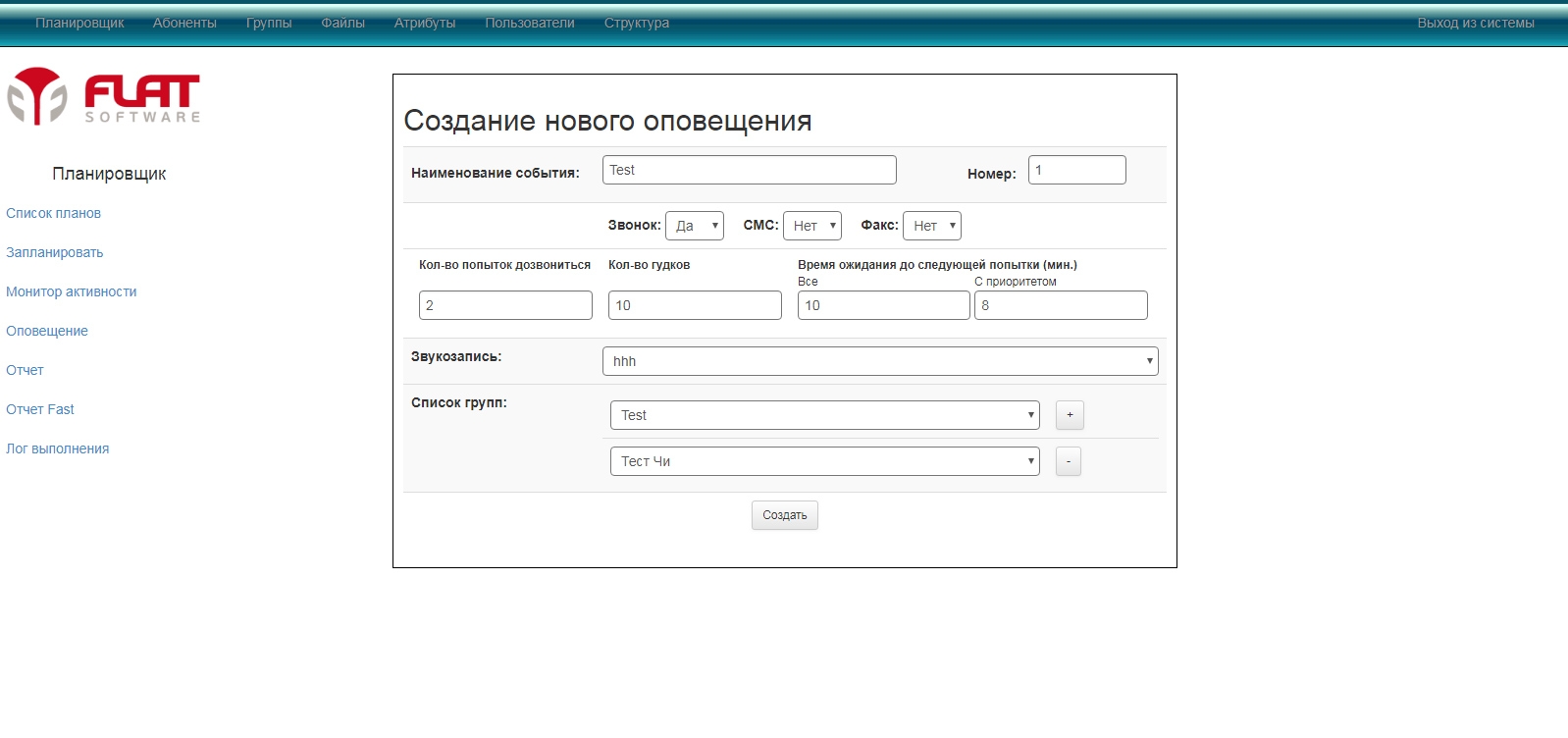The image size is (1568, 738).
Task: Open the Лог выполнения link
Action: tap(57, 448)
